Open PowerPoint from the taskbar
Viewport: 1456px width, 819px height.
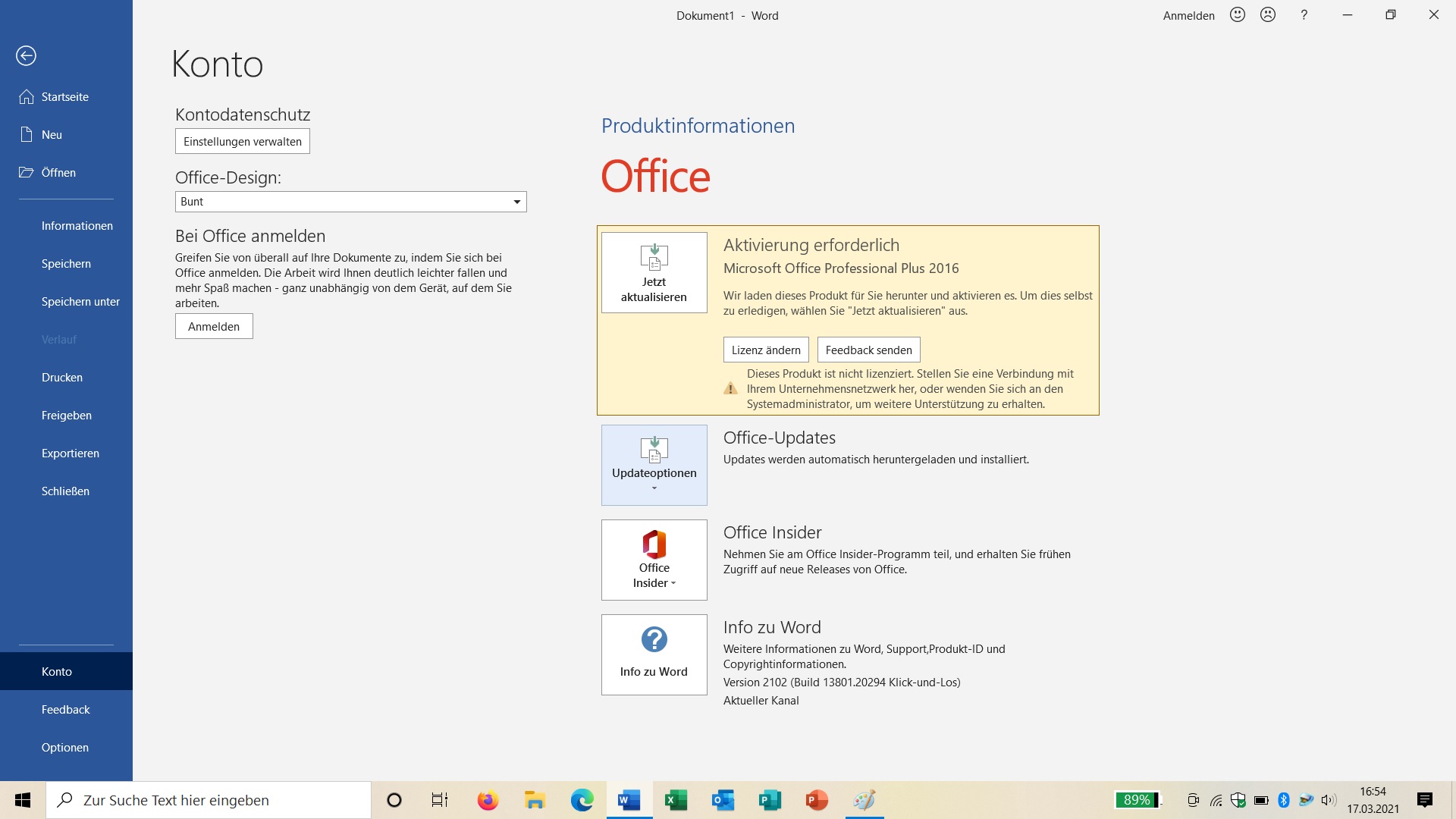click(817, 800)
